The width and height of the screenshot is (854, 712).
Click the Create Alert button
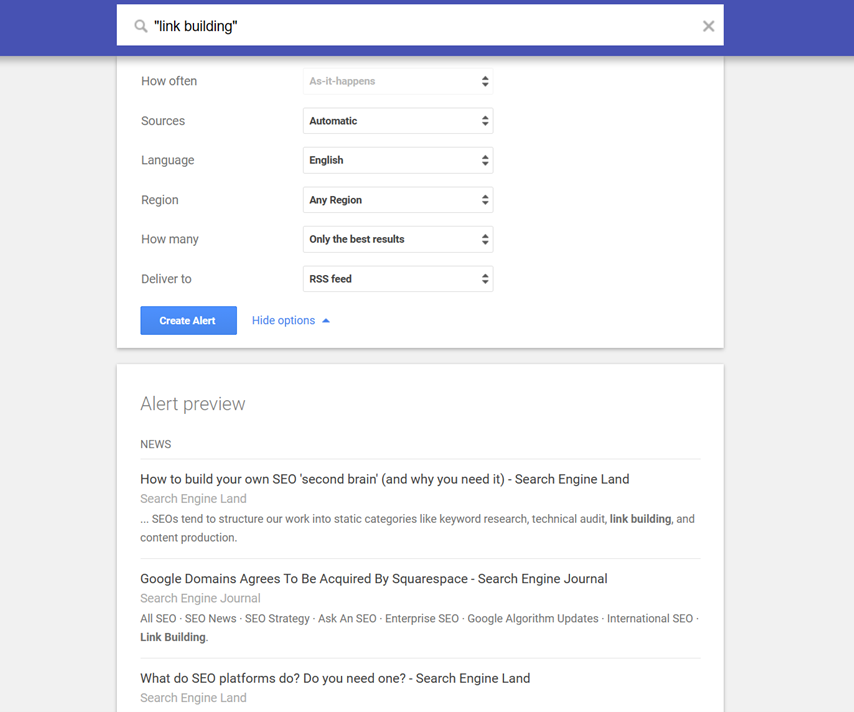(x=188, y=320)
